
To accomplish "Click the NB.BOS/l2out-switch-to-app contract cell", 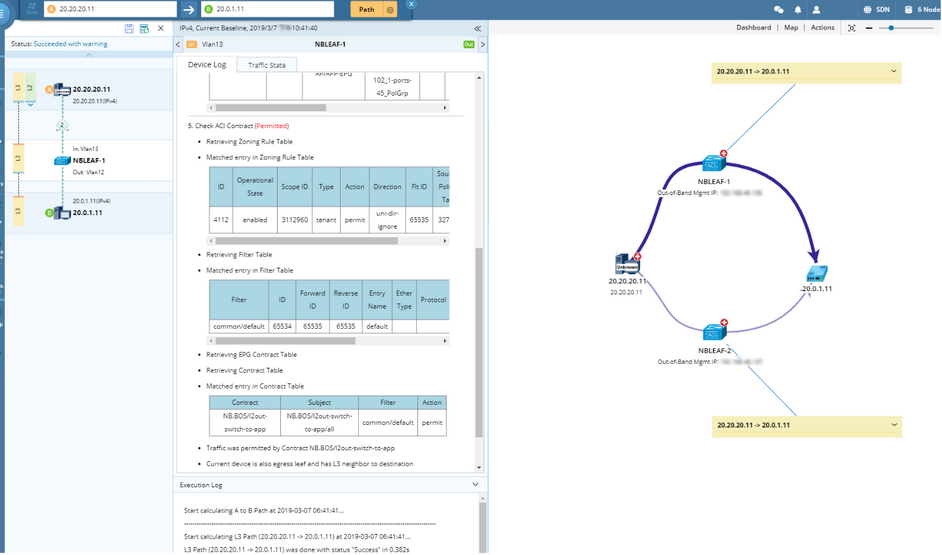I will pyautogui.click(x=245, y=422).
